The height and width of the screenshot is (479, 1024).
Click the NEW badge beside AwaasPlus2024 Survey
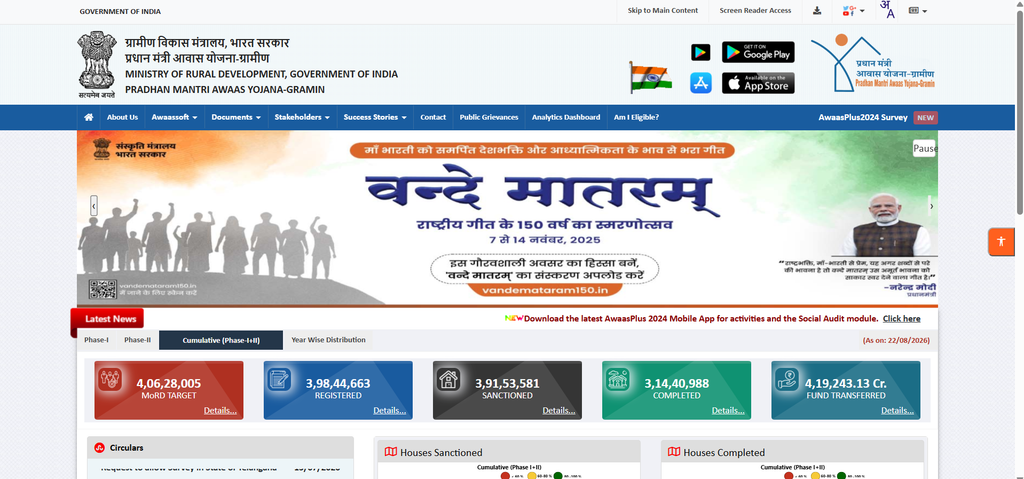pos(925,118)
